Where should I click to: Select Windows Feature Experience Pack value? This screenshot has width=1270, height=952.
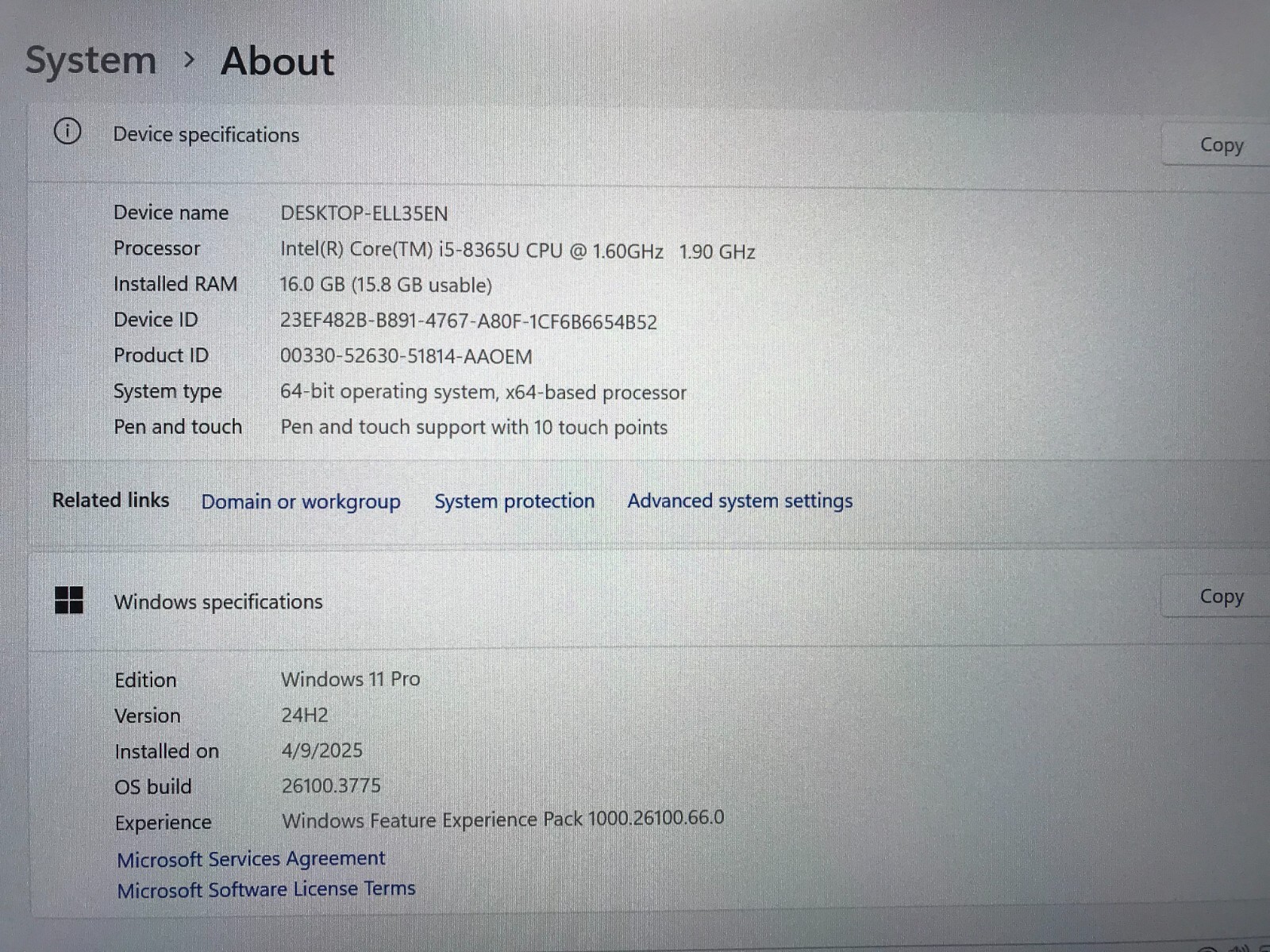pos(502,820)
